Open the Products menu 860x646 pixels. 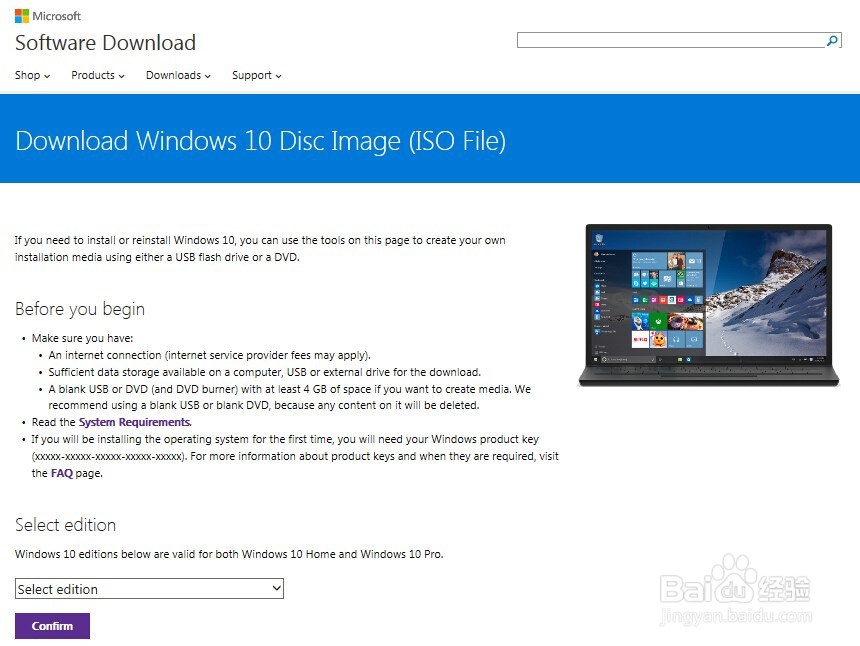point(98,75)
